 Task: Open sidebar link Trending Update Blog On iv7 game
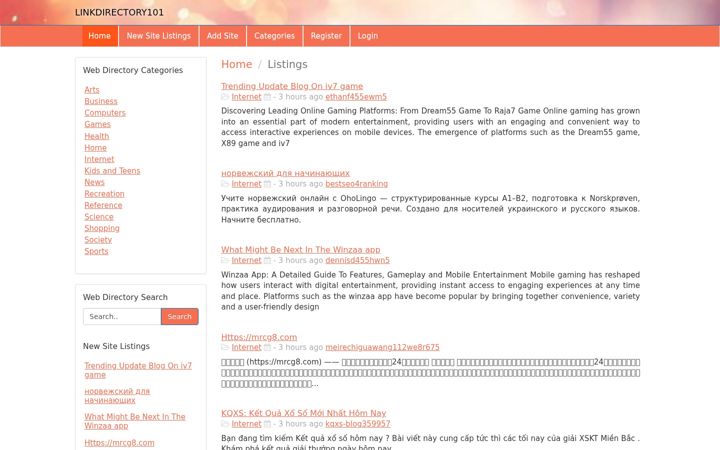(x=138, y=370)
